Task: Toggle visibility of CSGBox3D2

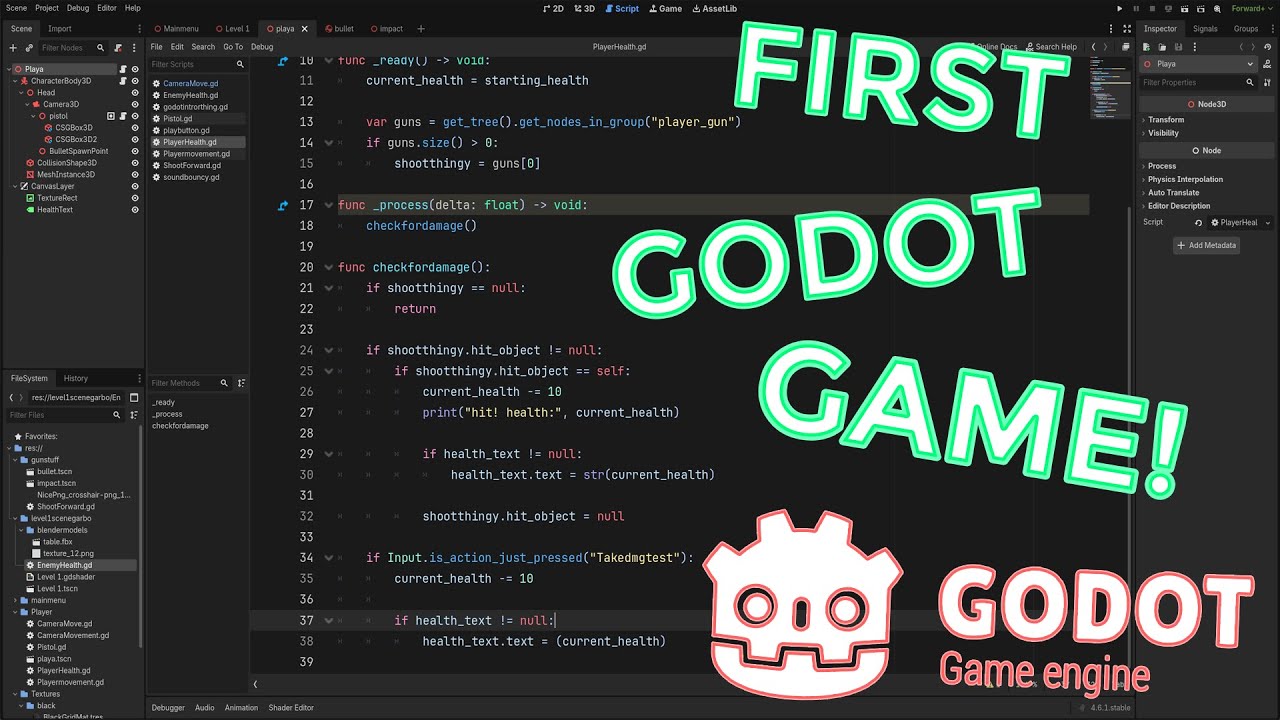Action: (x=135, y=139)
